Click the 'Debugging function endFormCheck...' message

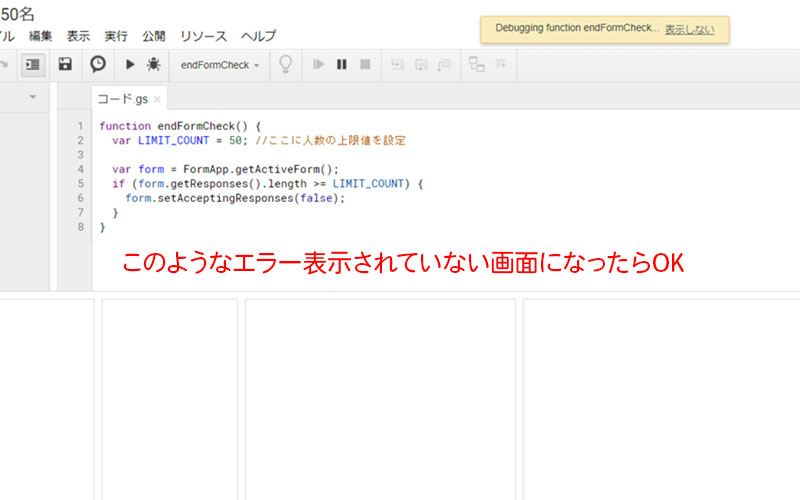click(577, 28)
